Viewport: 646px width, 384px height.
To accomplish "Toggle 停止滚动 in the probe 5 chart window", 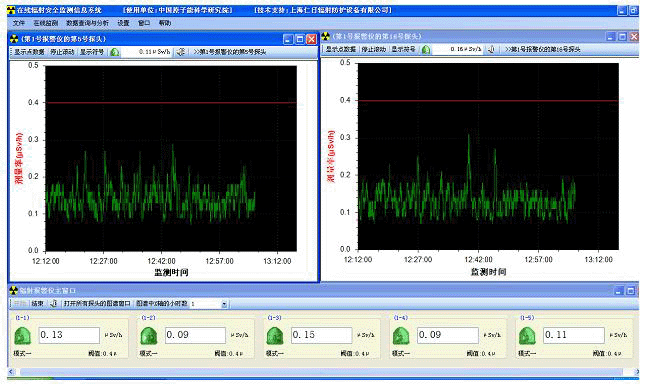I will pos(62,52).
